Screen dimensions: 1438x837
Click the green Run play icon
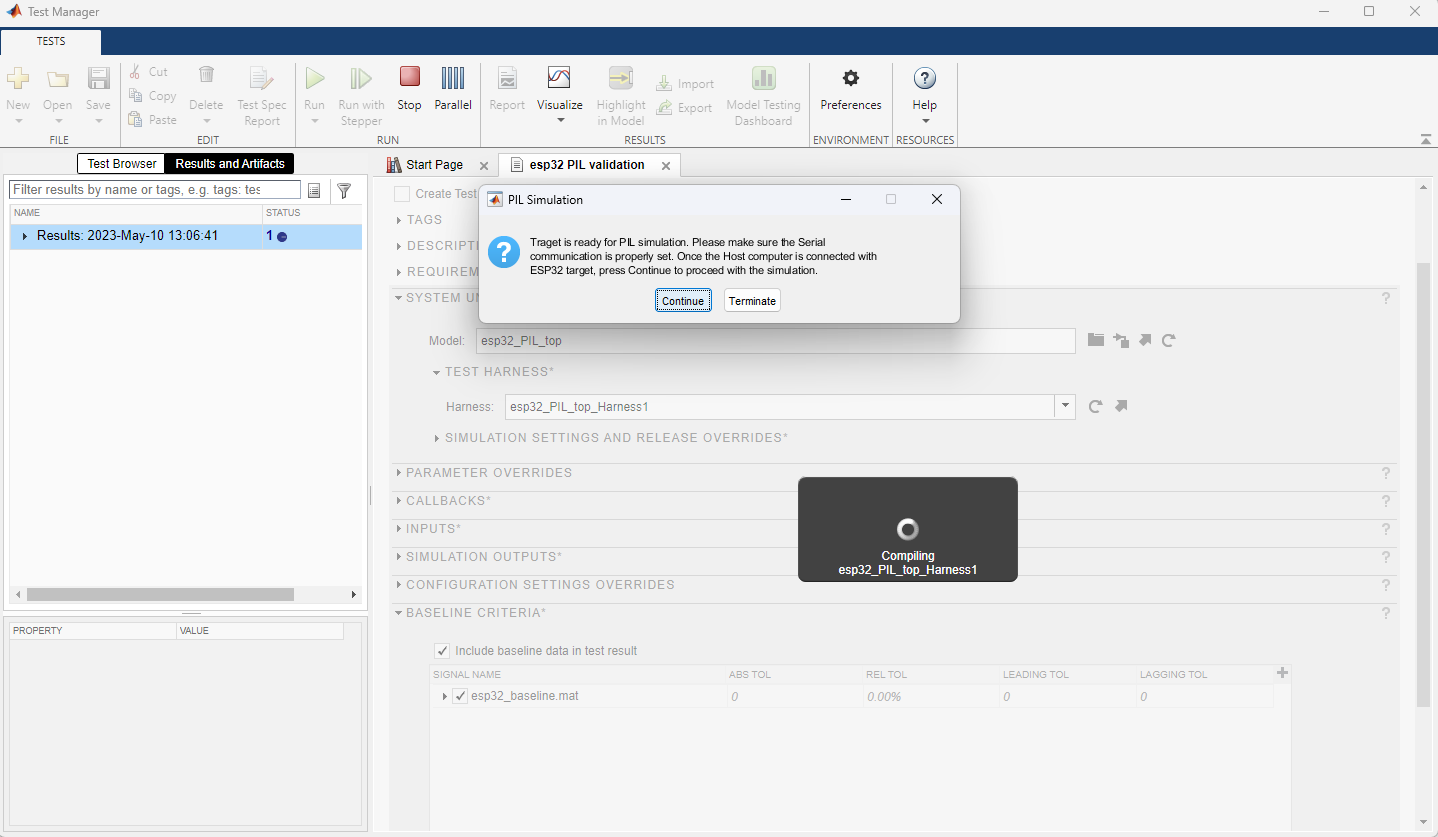point(315,78)
